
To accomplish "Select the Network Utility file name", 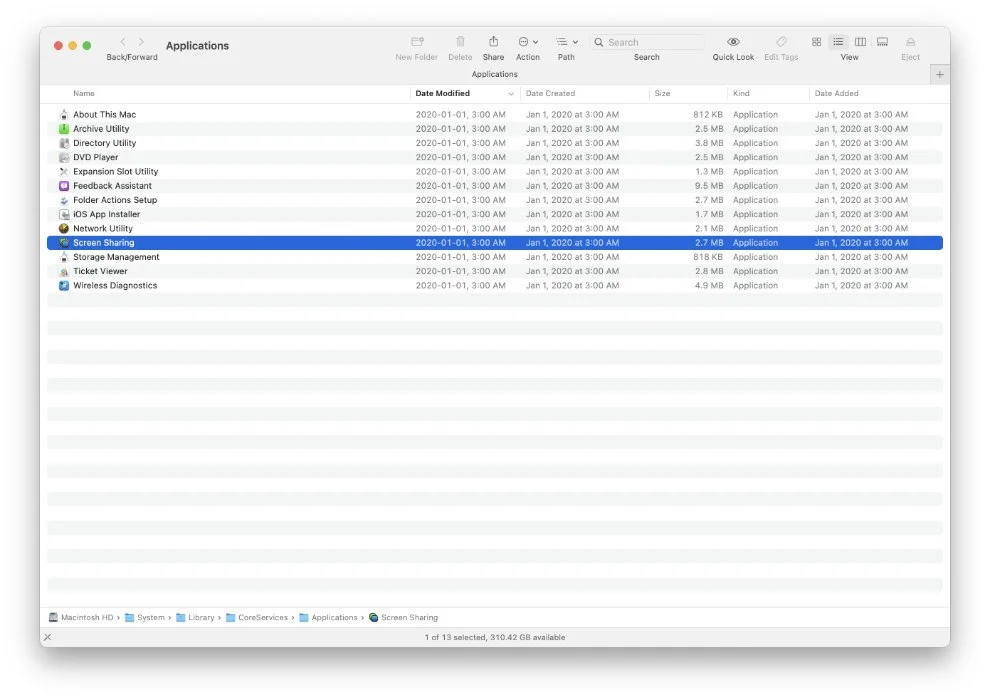I will point(103,228).
